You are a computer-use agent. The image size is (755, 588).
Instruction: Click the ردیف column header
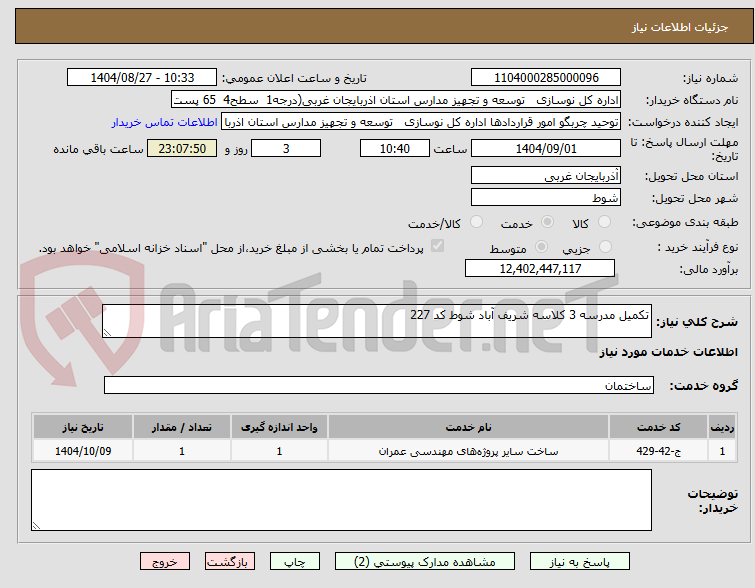[722, 427]
